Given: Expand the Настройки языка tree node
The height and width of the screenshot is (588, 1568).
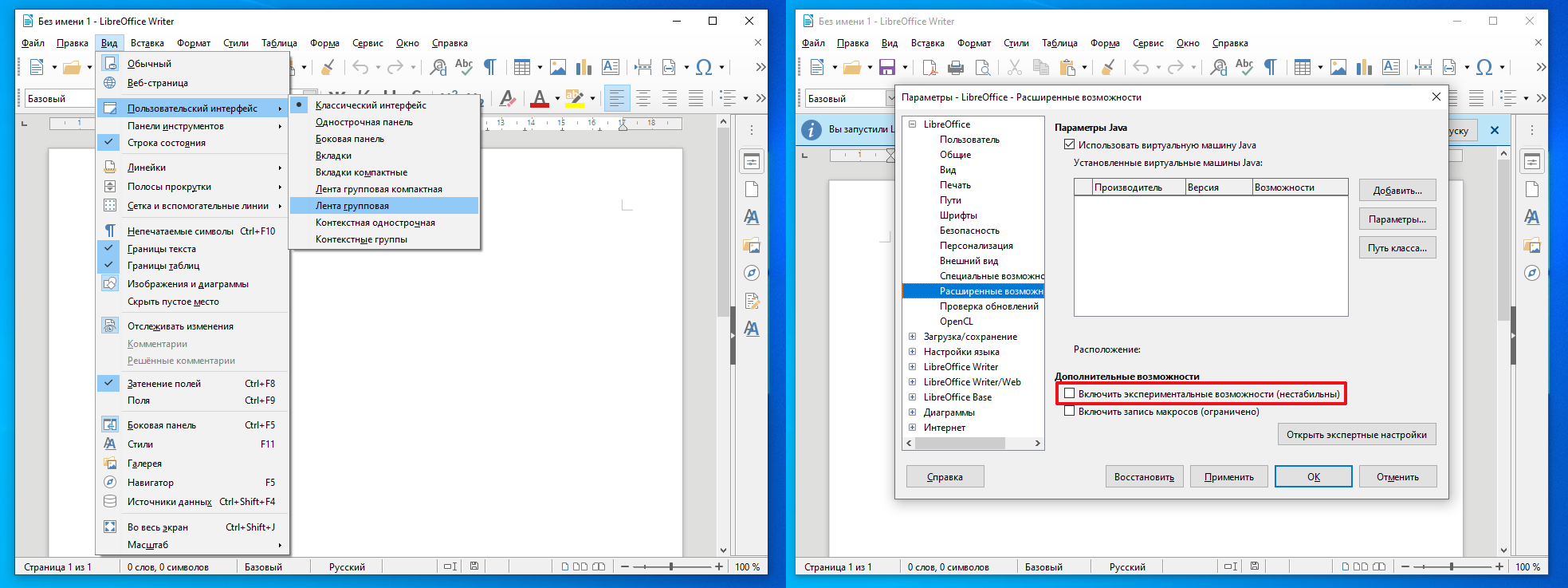Looking at the screenshot, I should point(913,352).
